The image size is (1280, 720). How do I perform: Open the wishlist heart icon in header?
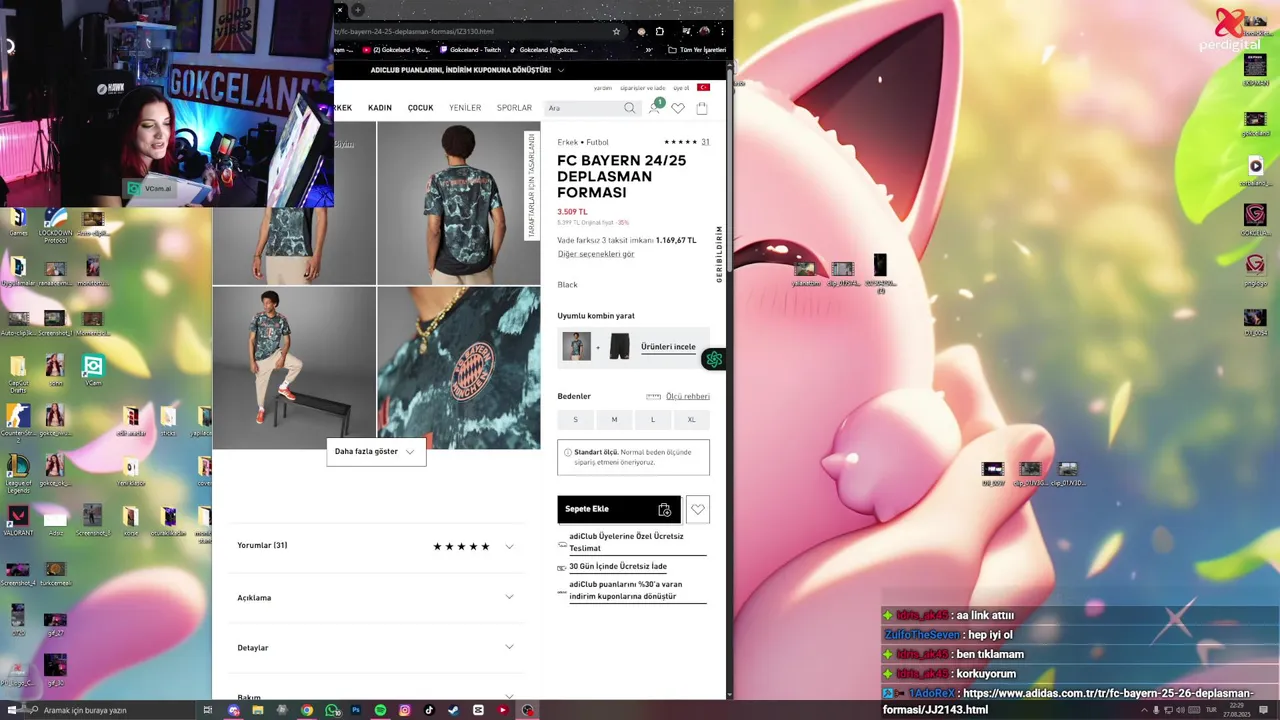click(678, 108)
